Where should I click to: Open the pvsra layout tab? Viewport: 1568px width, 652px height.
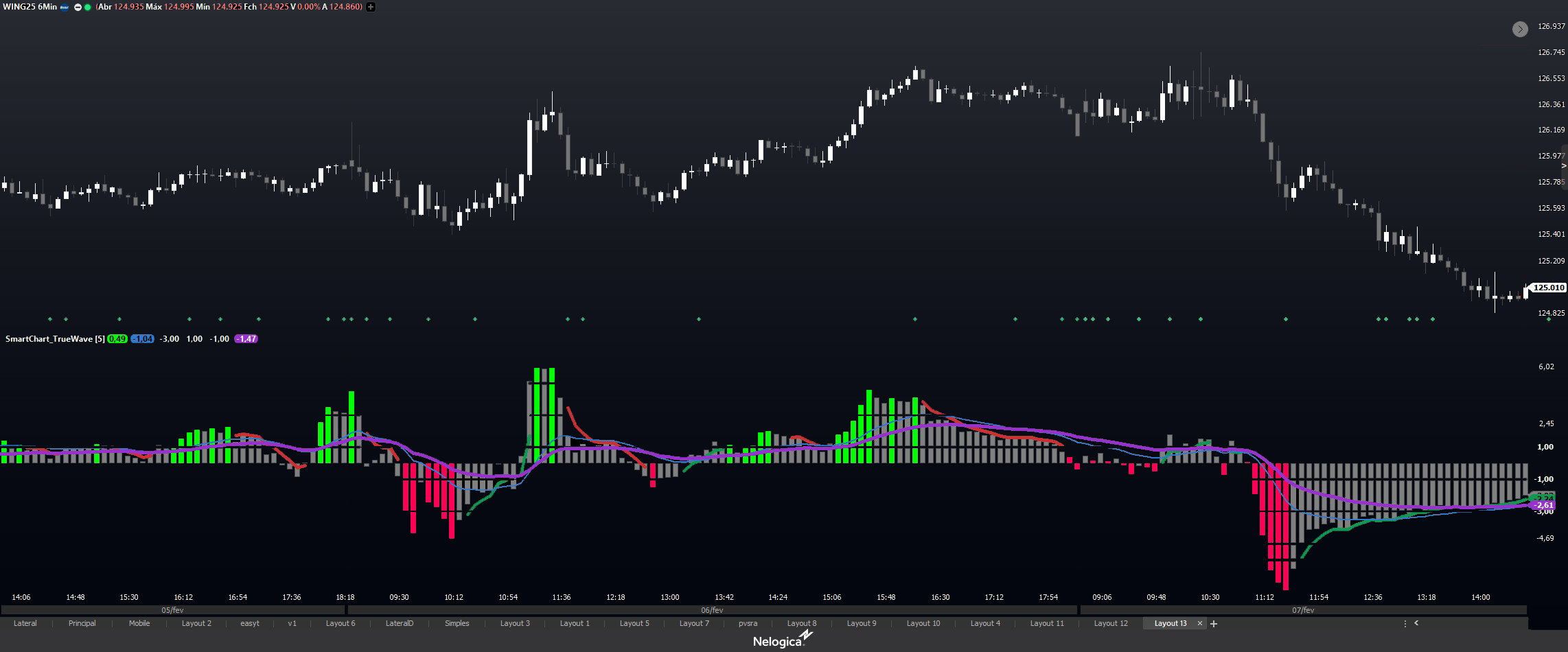(x=748, y=623)
